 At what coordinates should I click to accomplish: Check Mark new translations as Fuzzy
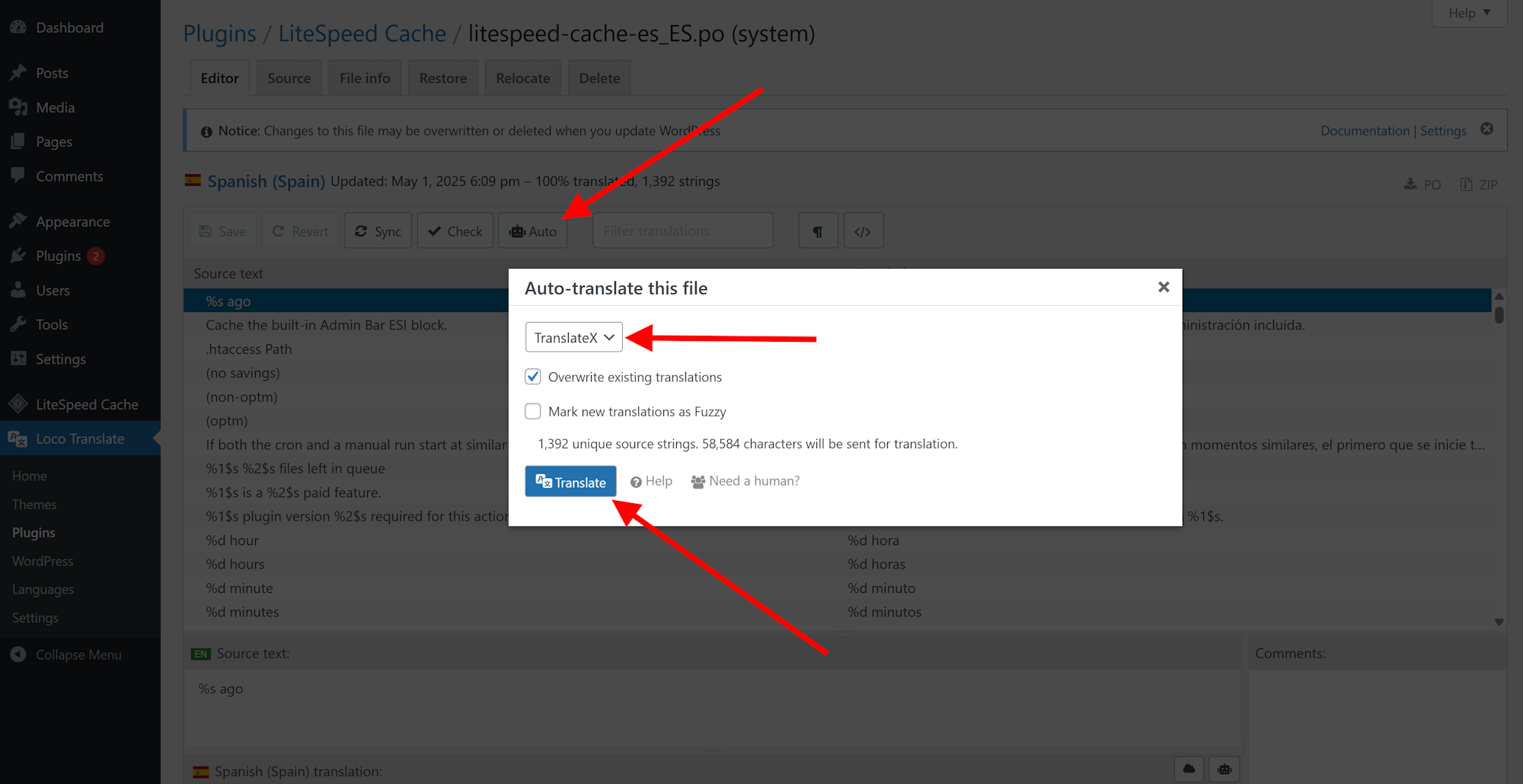pyautogui.click(x=533, y=412)
